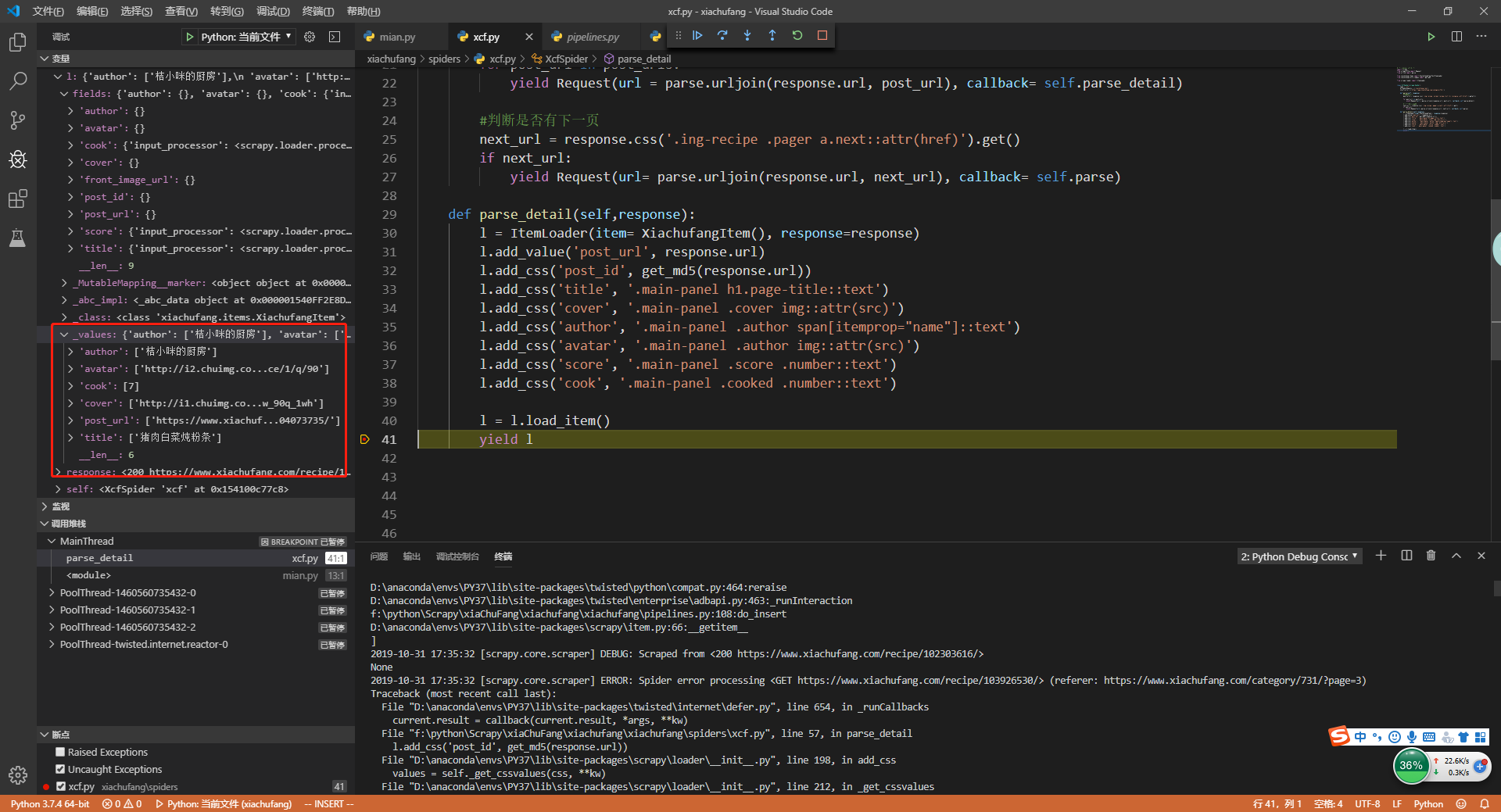Viewport: 1501px width, 812px height.
Task: Collapse the MainThread call stack
Action: pyautogui.click(x=52, y=541)
